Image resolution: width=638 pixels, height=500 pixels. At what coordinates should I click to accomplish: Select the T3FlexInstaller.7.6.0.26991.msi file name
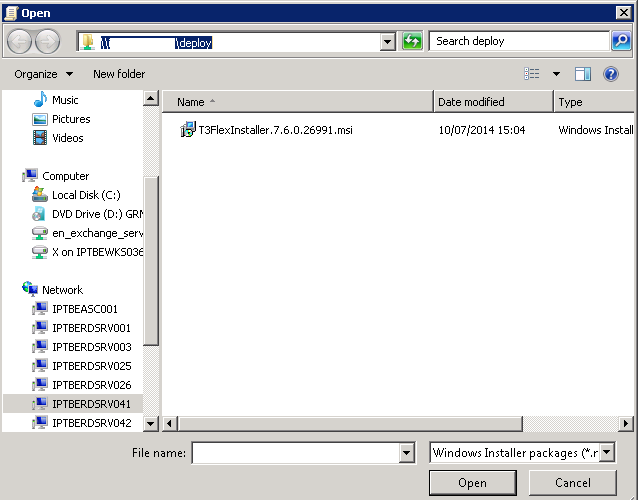coord(275,130)
